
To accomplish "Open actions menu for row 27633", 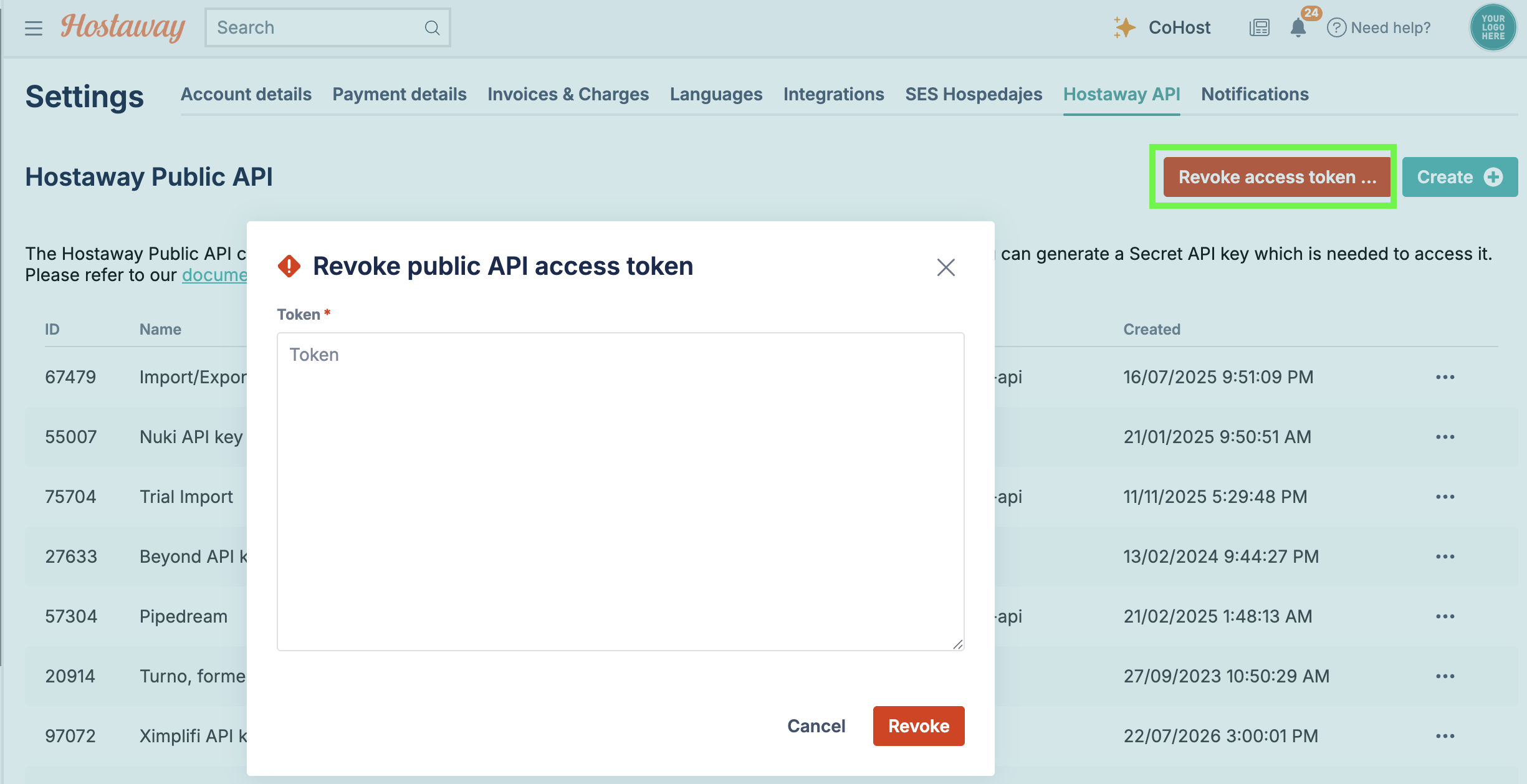I will (x=1445, y=557).
